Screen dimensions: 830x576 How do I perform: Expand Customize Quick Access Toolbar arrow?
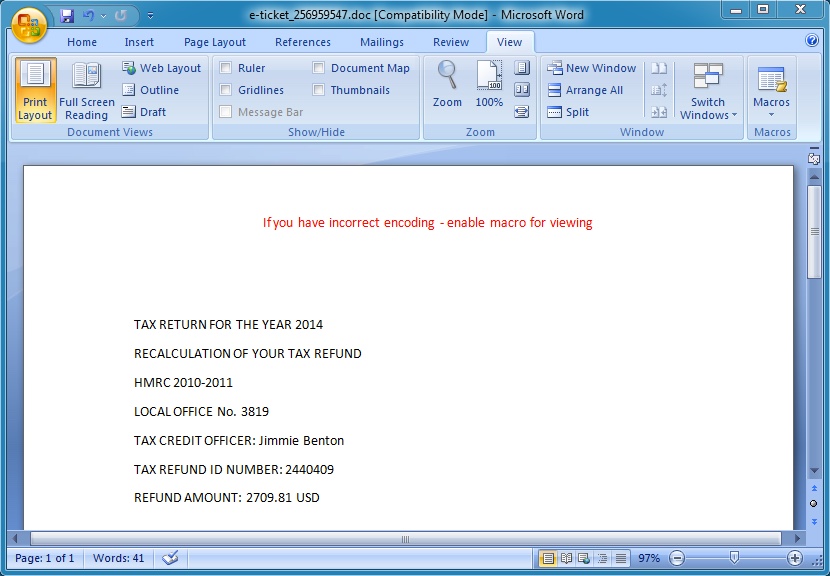(151, 16)
